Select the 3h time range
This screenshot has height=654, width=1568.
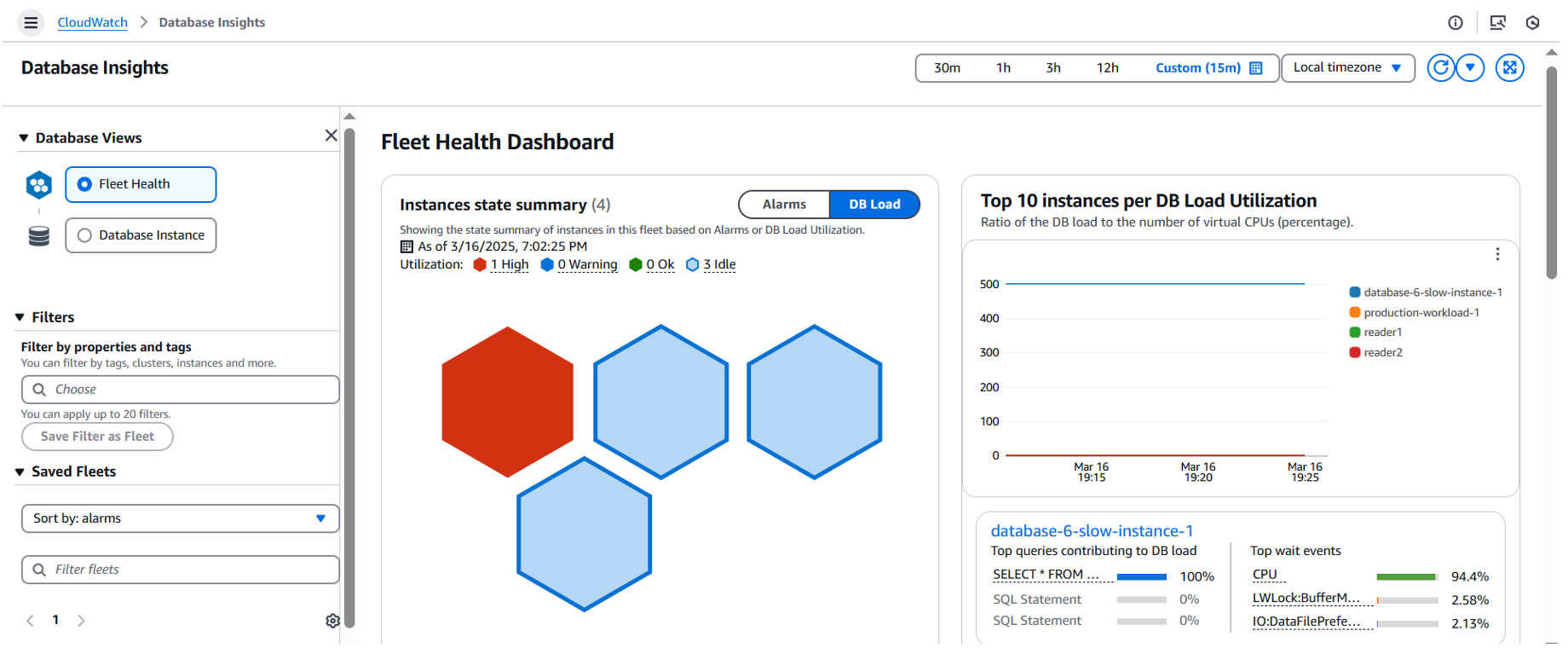click(x=1053, y=68)
